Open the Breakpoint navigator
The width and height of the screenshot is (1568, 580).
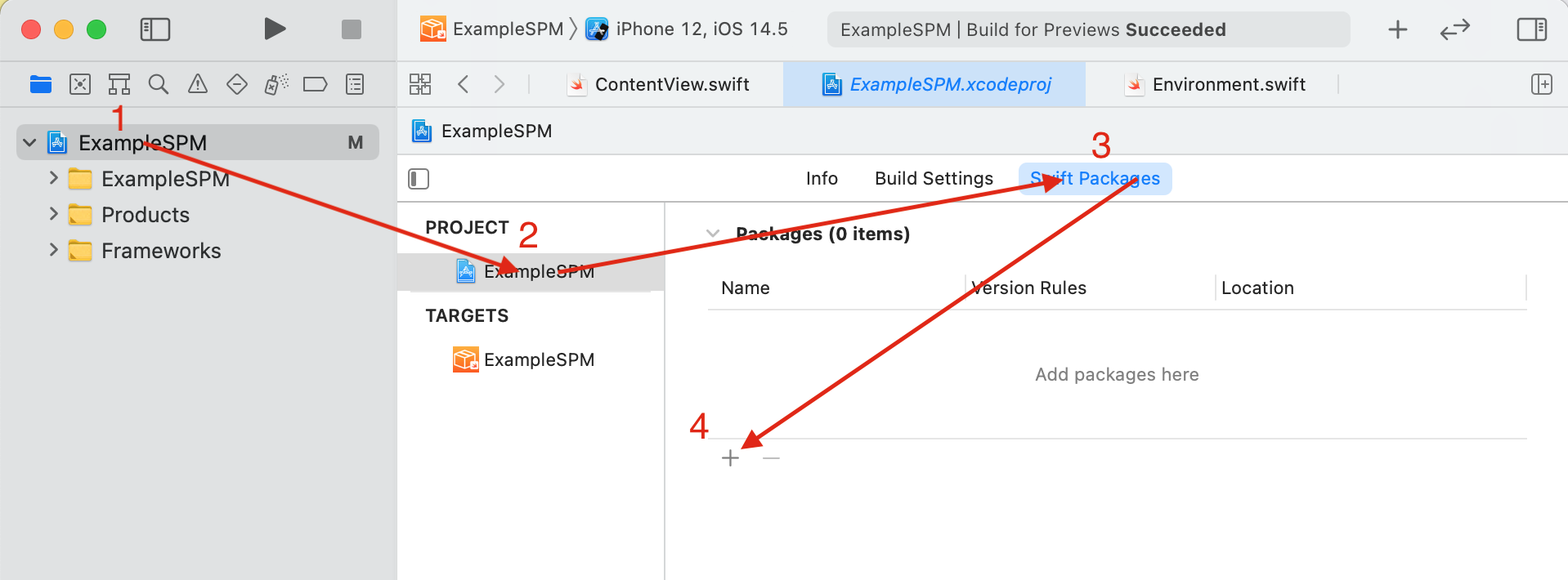(315, 84)
